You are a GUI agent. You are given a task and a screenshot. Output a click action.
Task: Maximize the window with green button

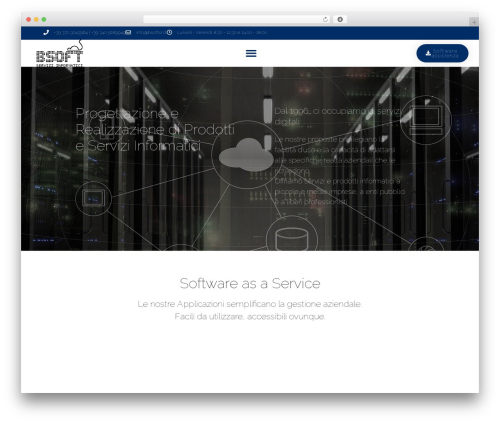pos(44,19)
